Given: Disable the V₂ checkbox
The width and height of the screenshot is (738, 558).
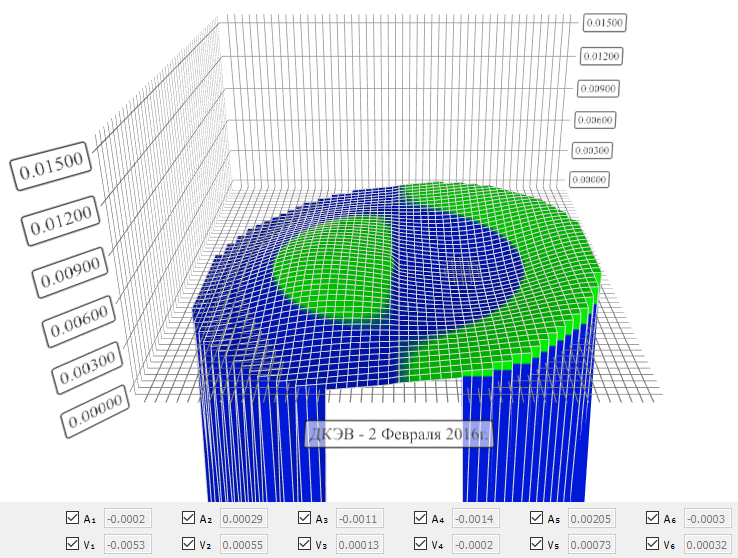Looking at the screenshot, I should (x=189, y=544).
